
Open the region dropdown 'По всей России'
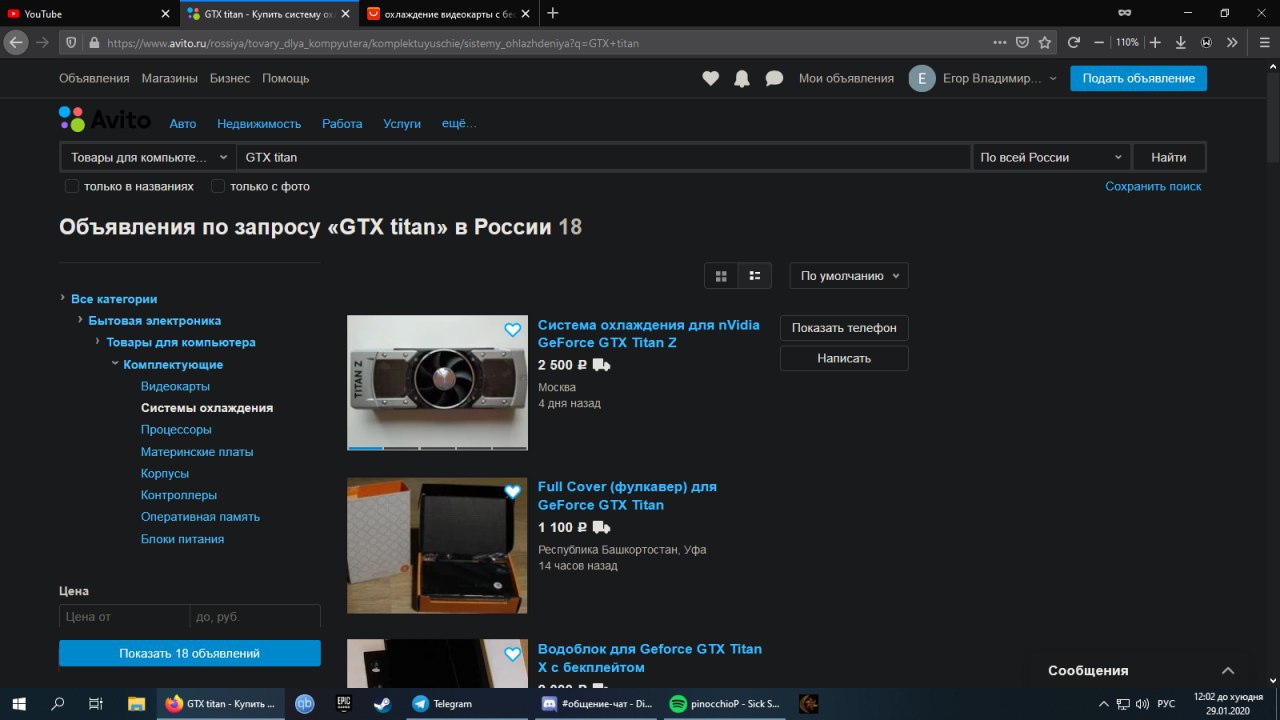point(1051,157)
